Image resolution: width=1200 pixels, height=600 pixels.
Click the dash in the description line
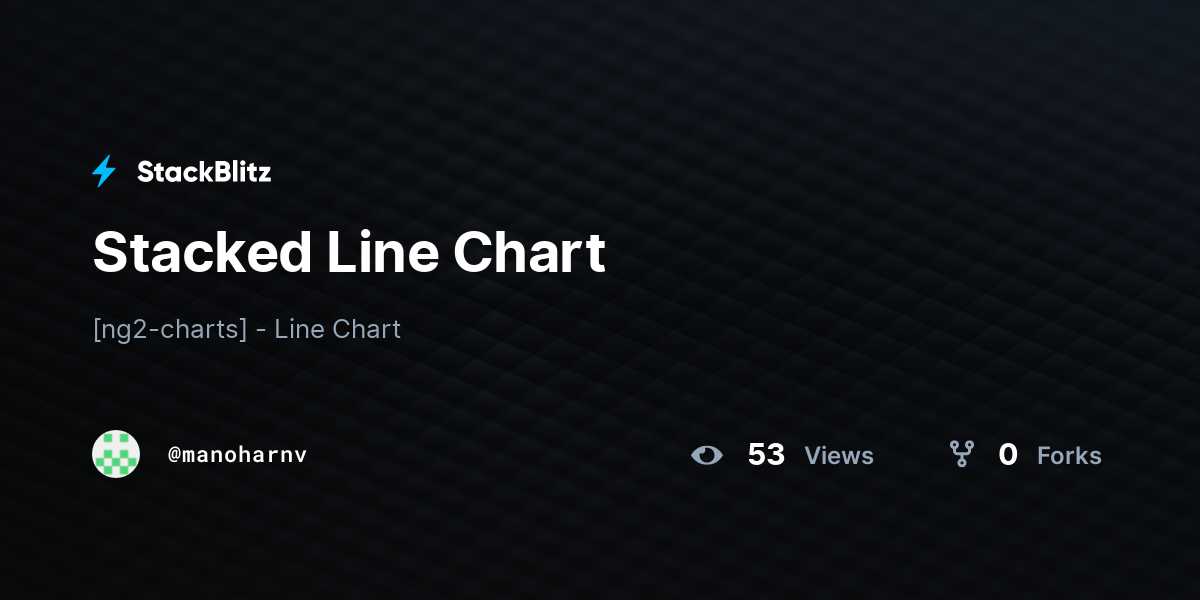click(x=261, y=330)
